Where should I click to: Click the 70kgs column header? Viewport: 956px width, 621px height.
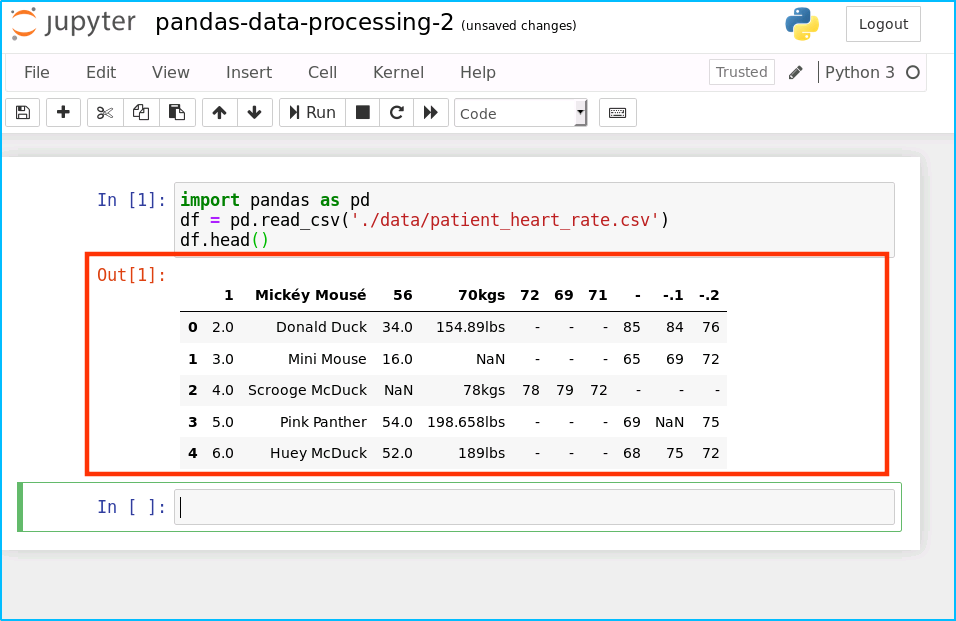pos(481,295)
